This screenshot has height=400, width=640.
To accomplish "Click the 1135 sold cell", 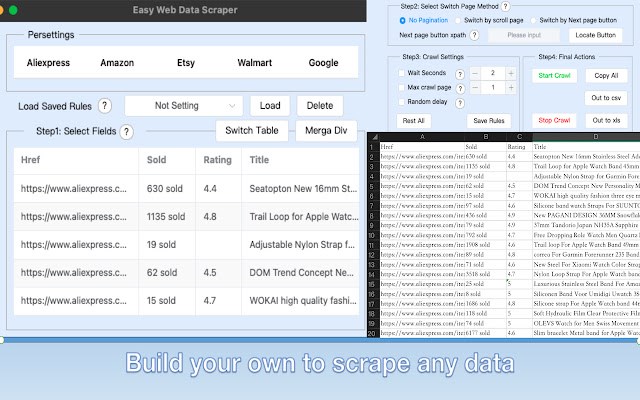I will (167, 217).
